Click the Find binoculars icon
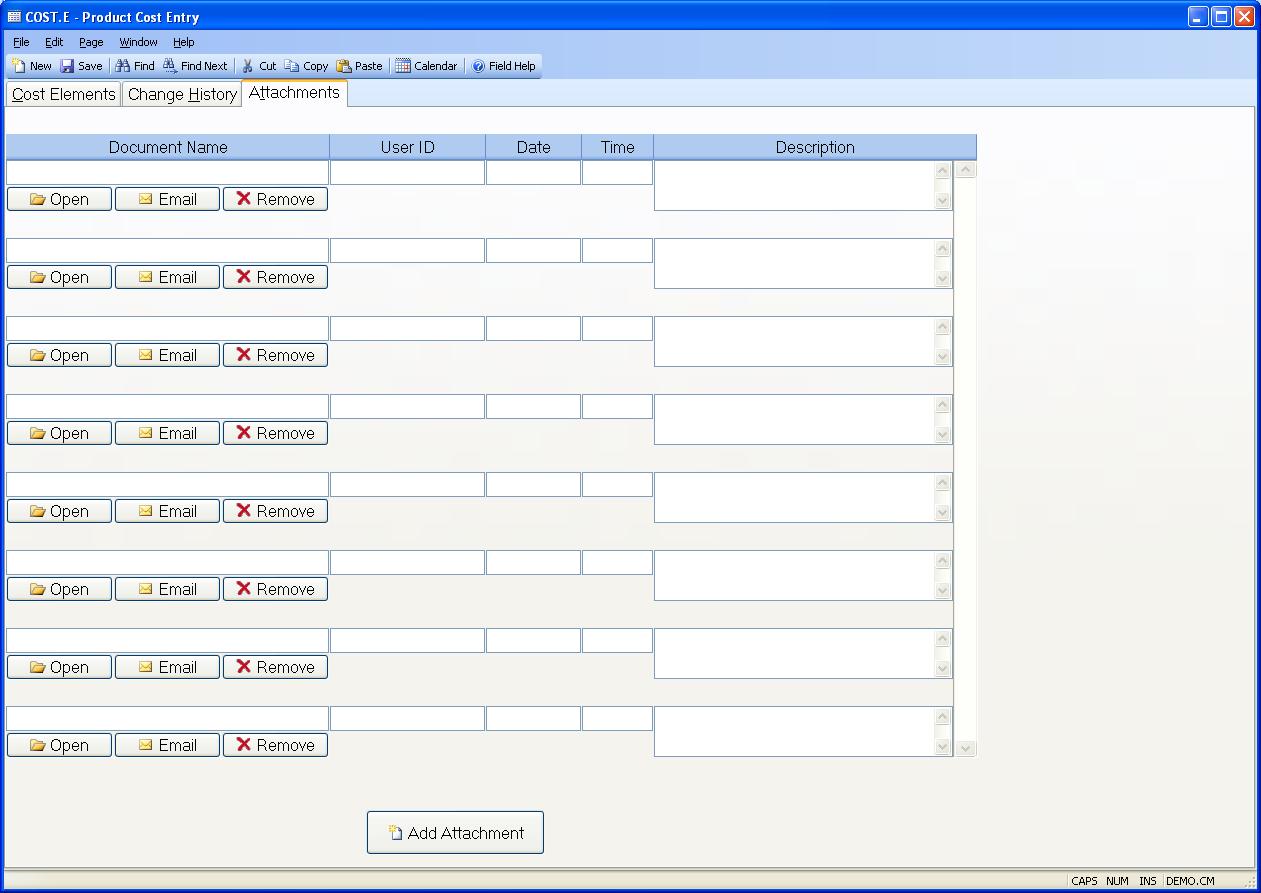Image resolution: width=1261 pixels, height=893 pixels. point(123,66)
